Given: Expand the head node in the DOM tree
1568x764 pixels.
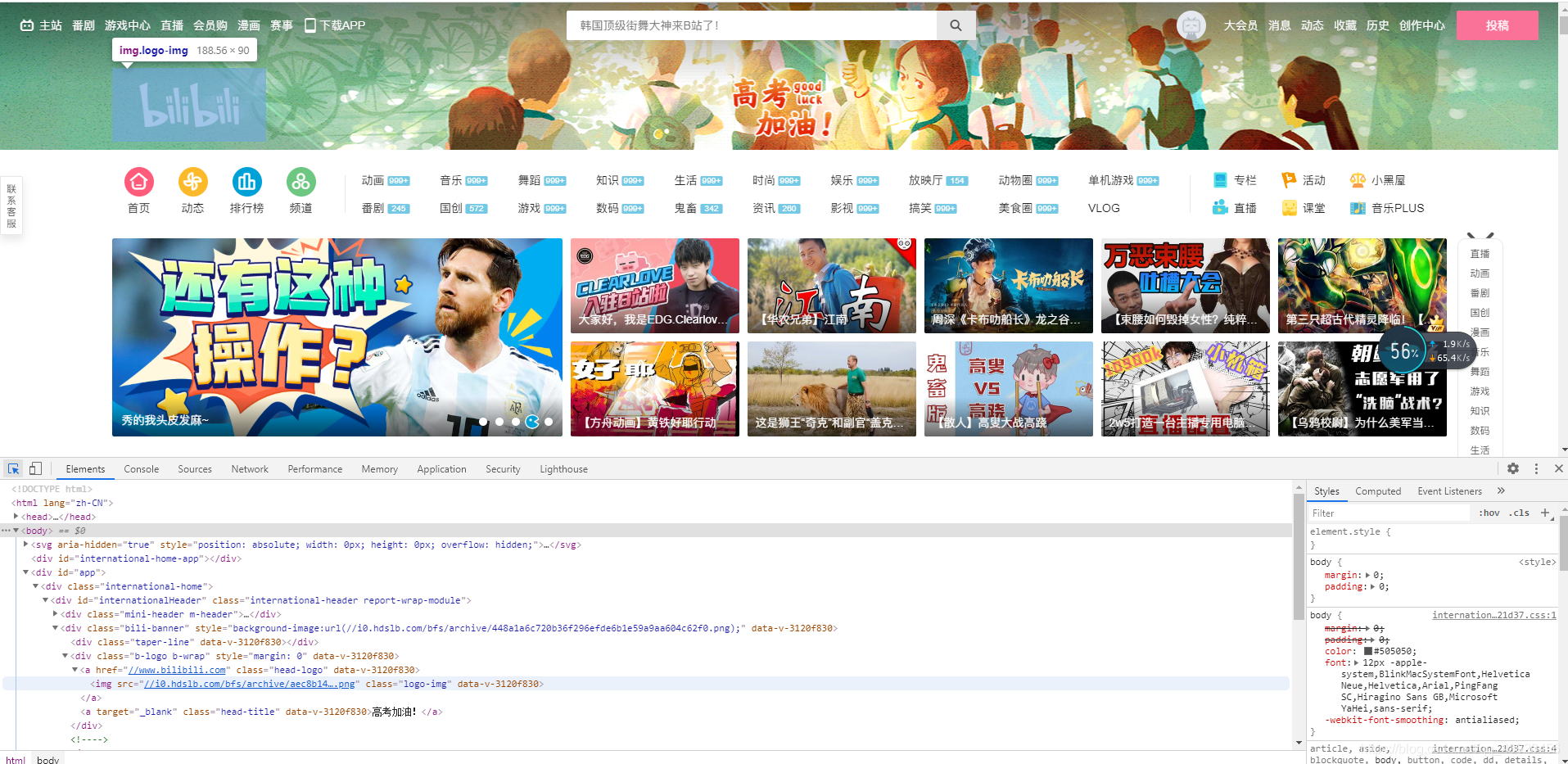Looking at the screenshot, I should click(16, 517).
